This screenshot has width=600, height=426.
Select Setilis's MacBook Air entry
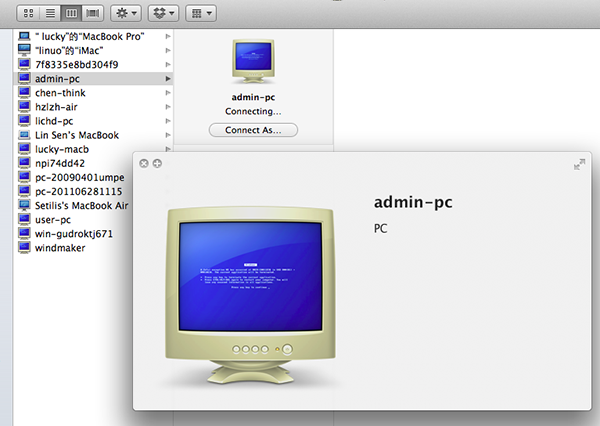click(x=74, y=206)
